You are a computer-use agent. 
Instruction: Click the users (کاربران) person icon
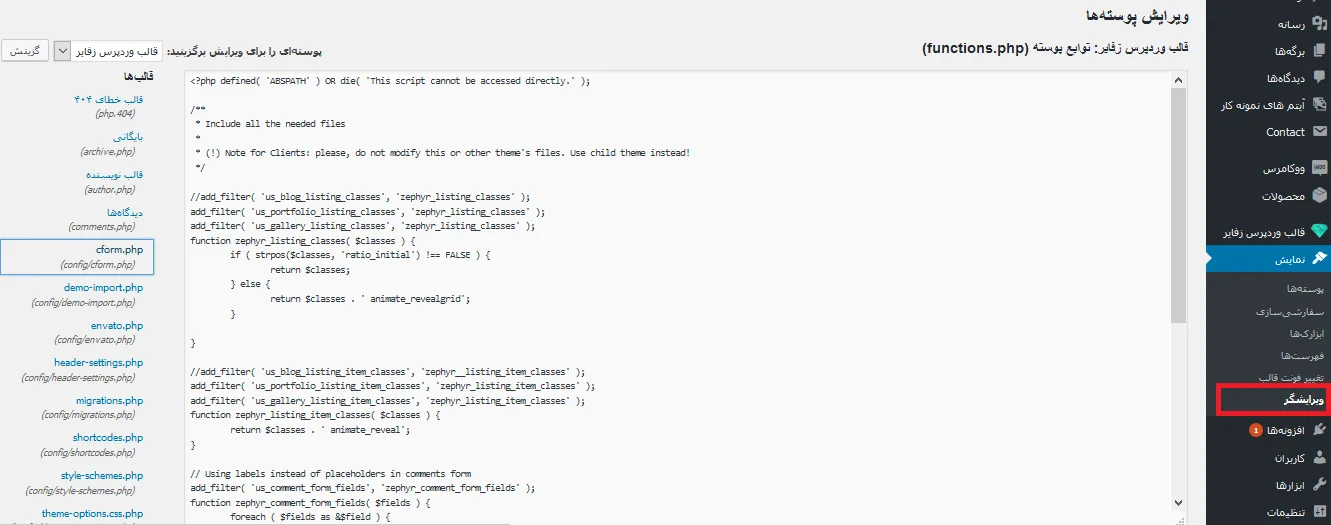tap(1319, 458)
